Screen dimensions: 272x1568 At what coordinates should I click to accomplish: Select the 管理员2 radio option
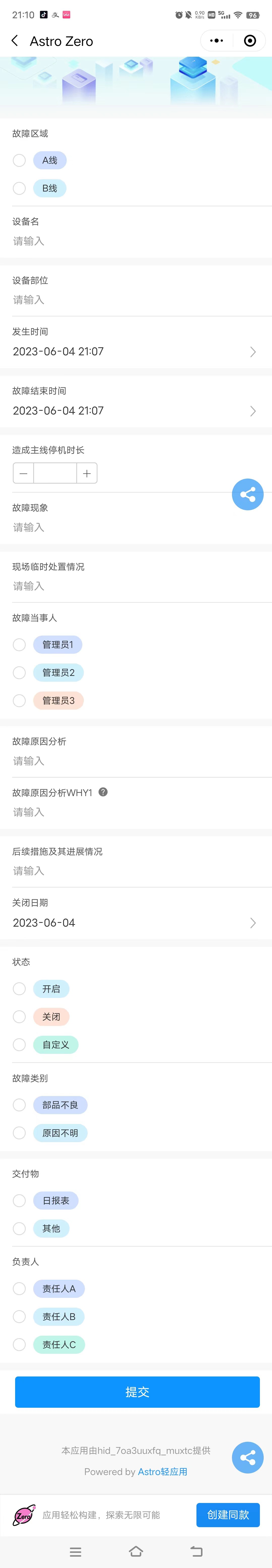click(x=19, y=673)
